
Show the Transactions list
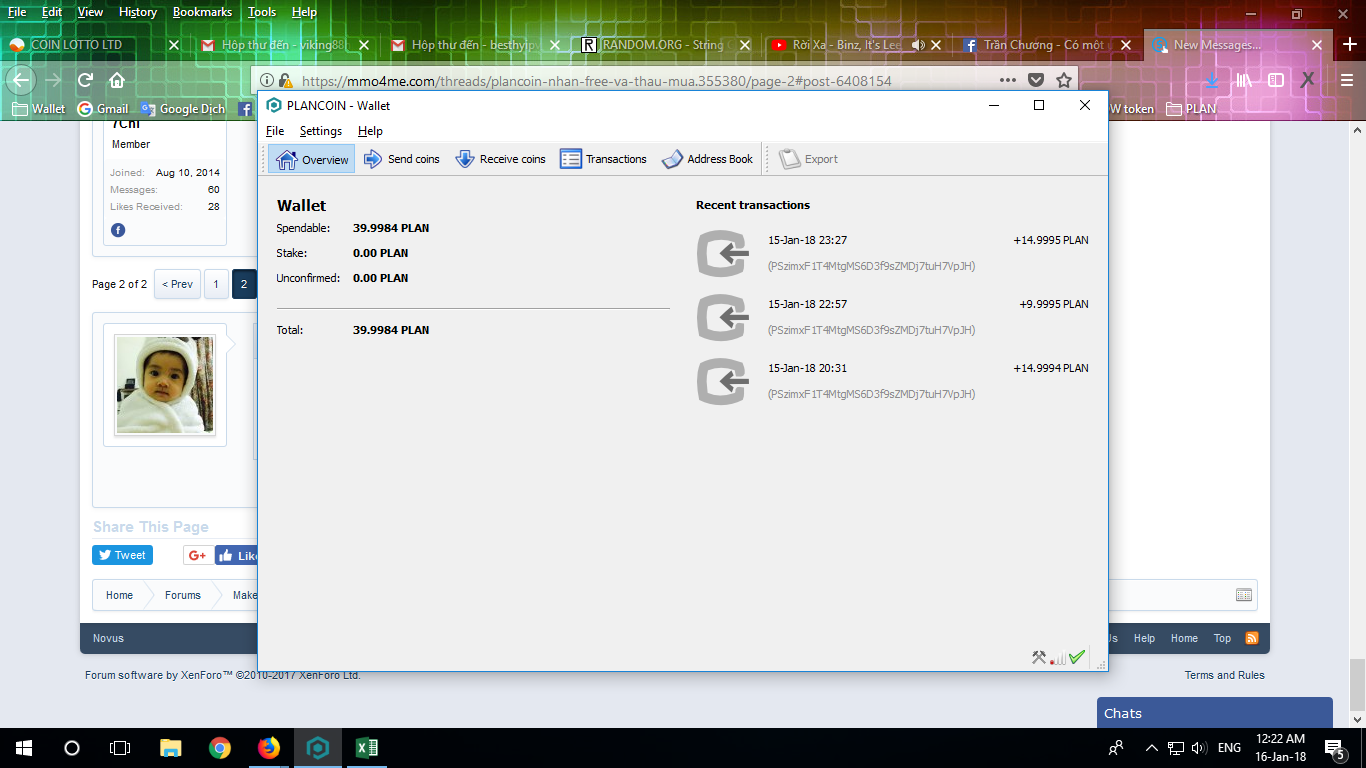pos(603,159)
